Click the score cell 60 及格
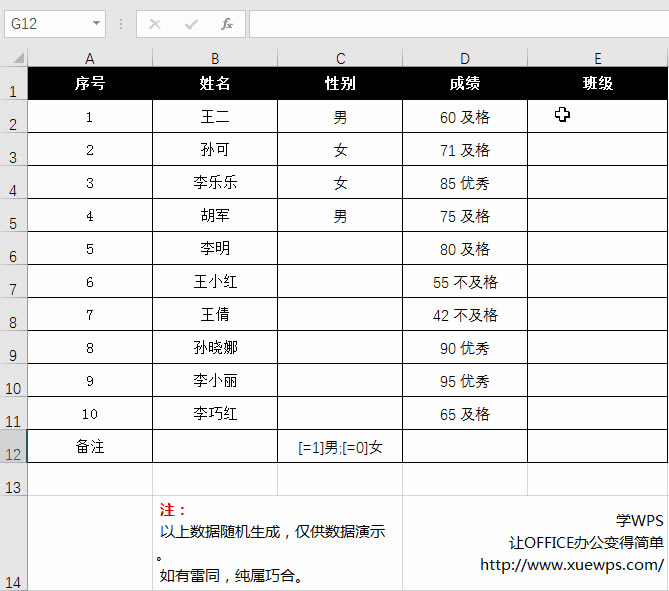The width and height of the screenshot is (669, 591). point(465,116)
